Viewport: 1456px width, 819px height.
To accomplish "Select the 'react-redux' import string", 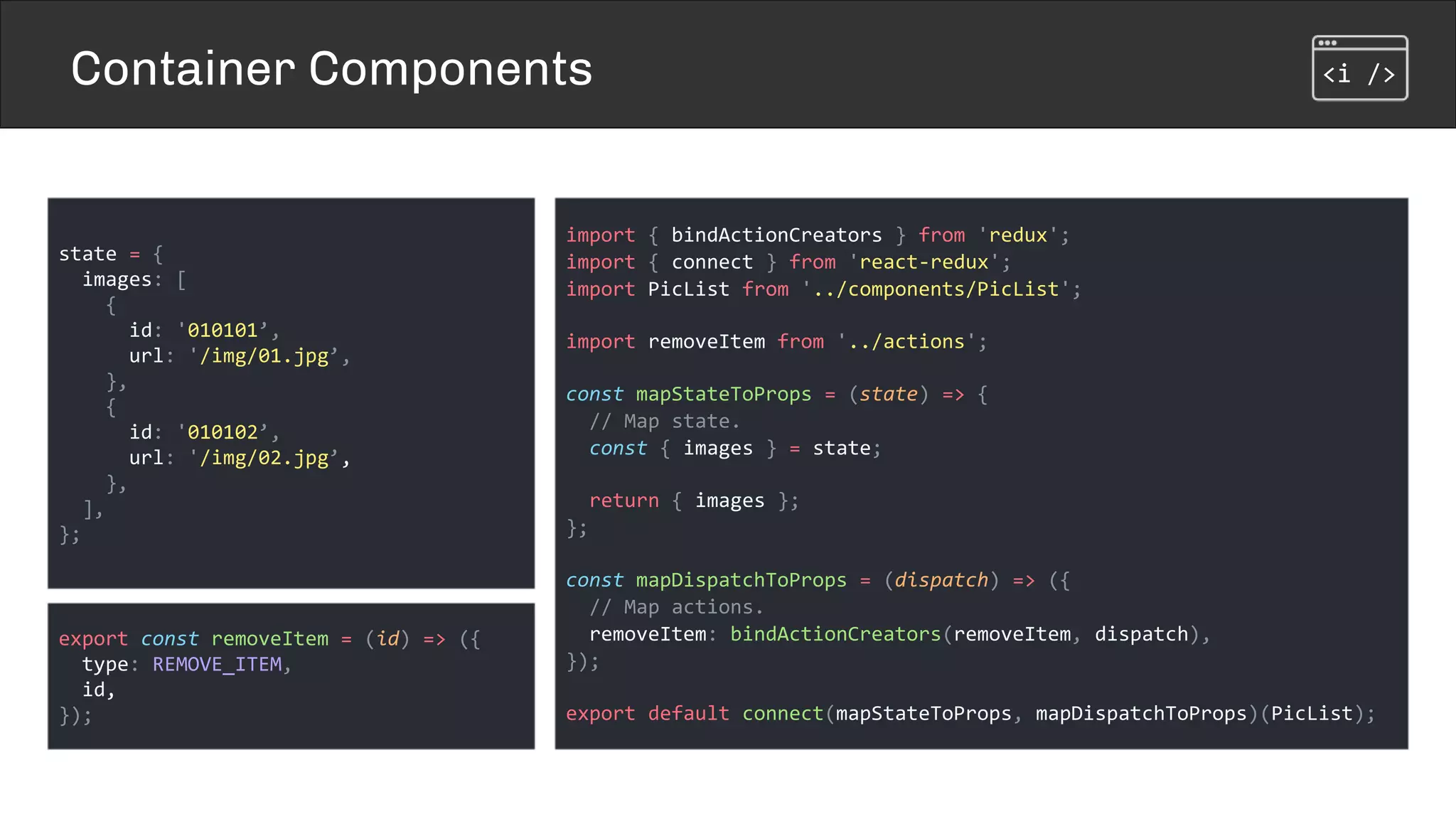I will [x=924, y=262].
